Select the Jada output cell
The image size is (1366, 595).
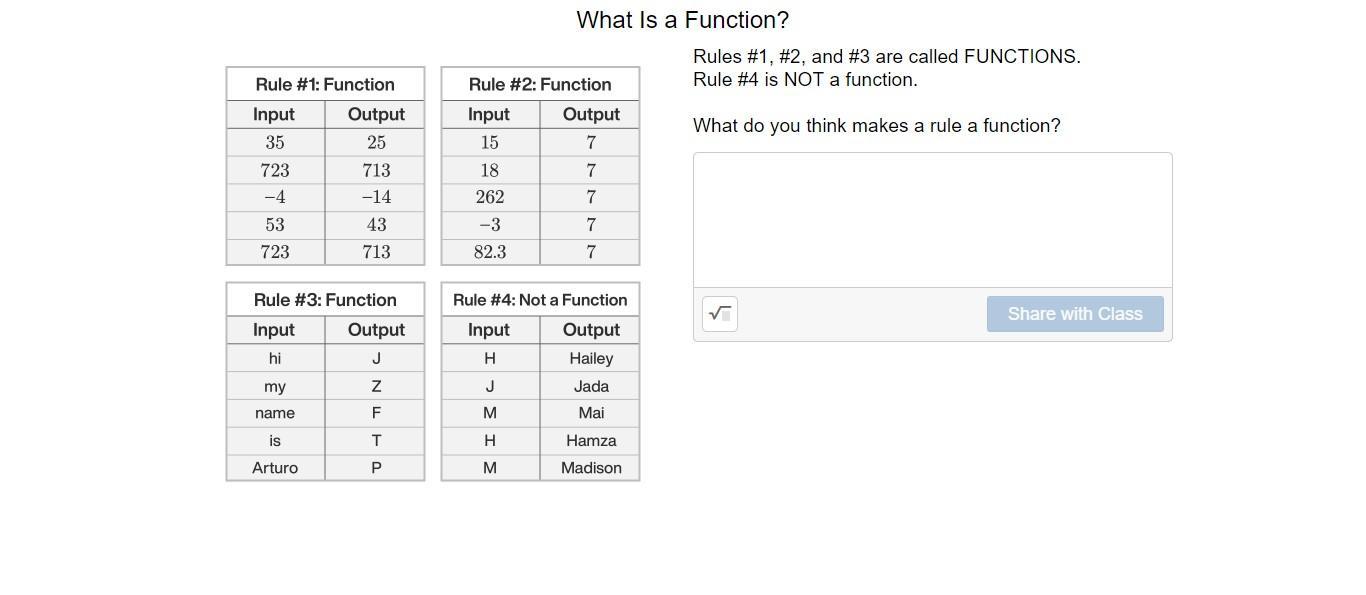pyautogui.click(x=591, y=386)
